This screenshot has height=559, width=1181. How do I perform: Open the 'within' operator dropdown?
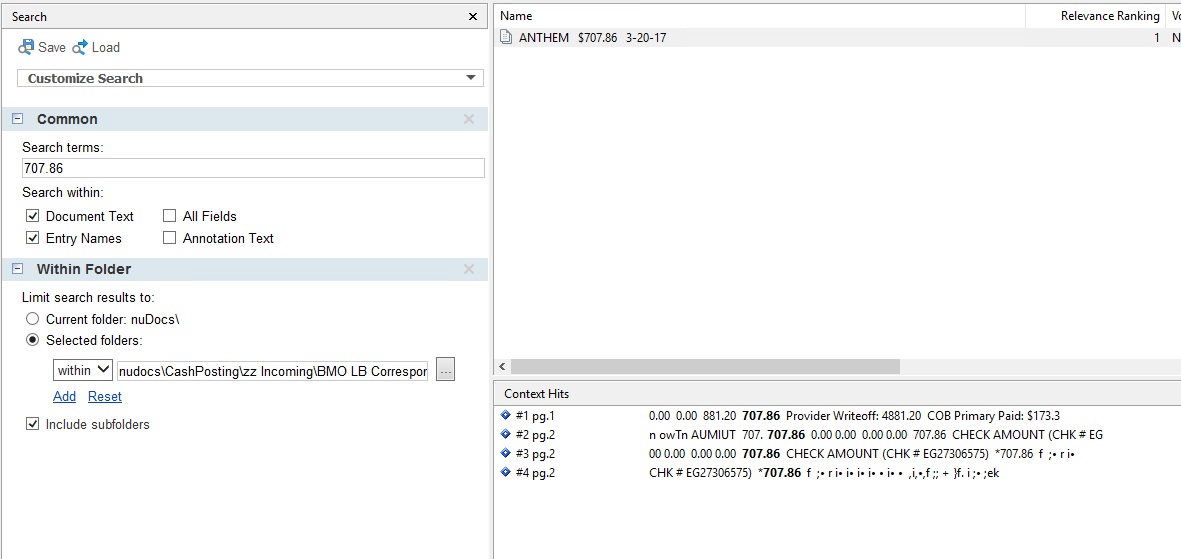(x=84, y=370)
